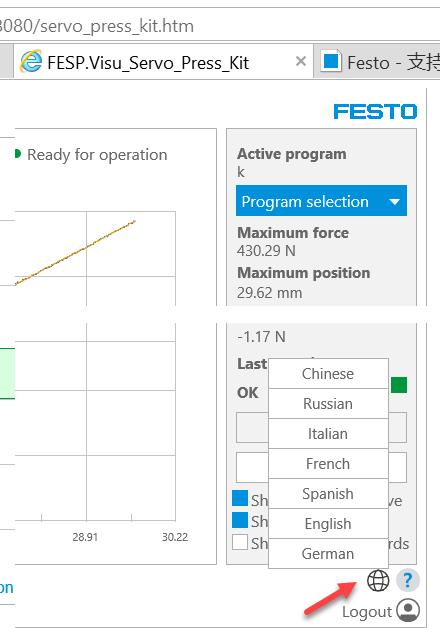Expand the Program selection dropdown
The image size is (440, 628).
321,201
